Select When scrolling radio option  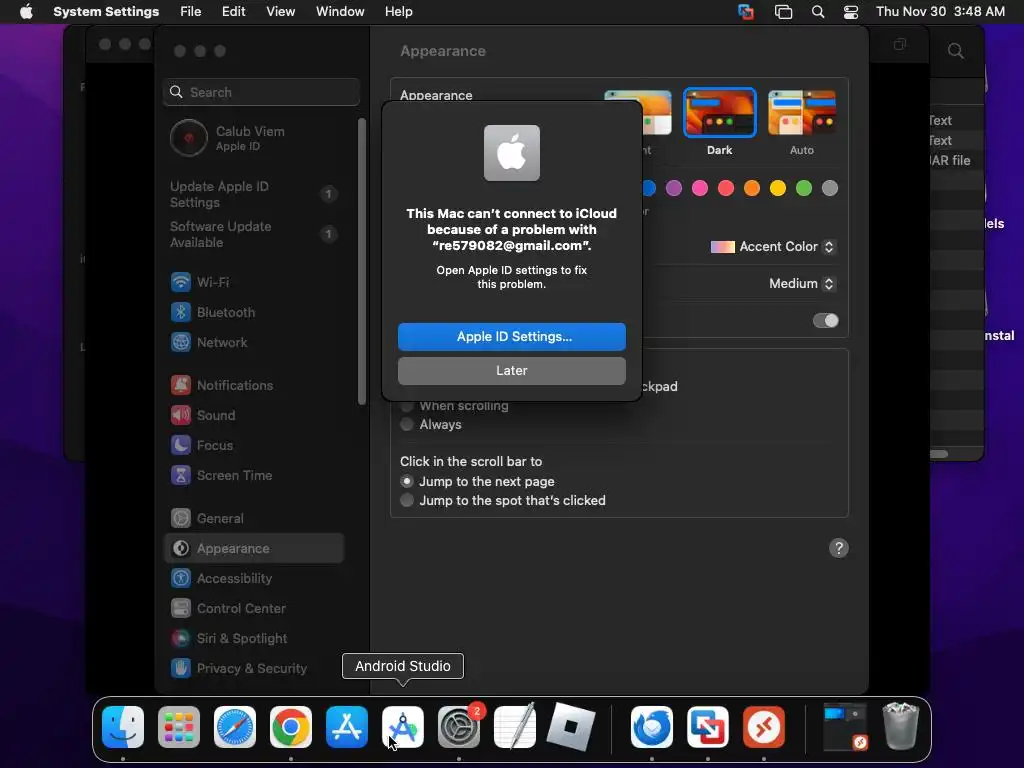tap(407, 406)
